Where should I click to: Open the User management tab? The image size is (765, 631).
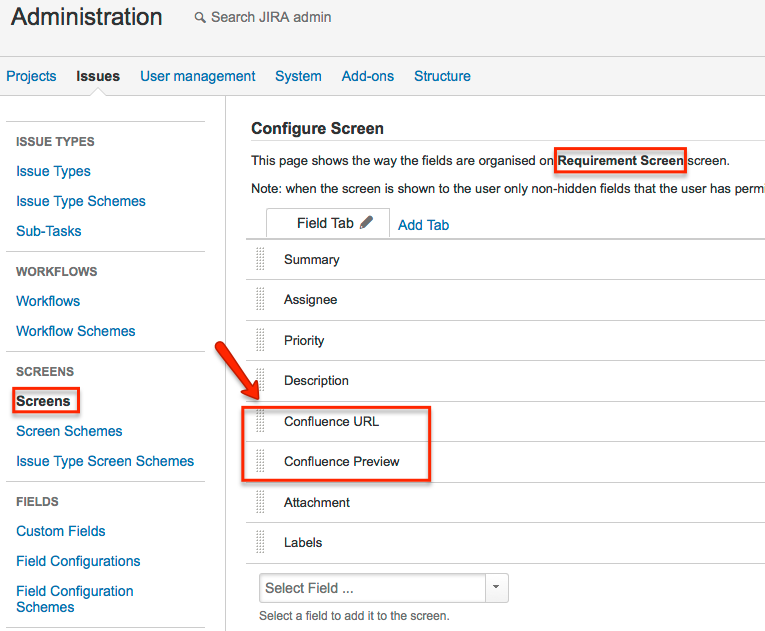point(198,76)
